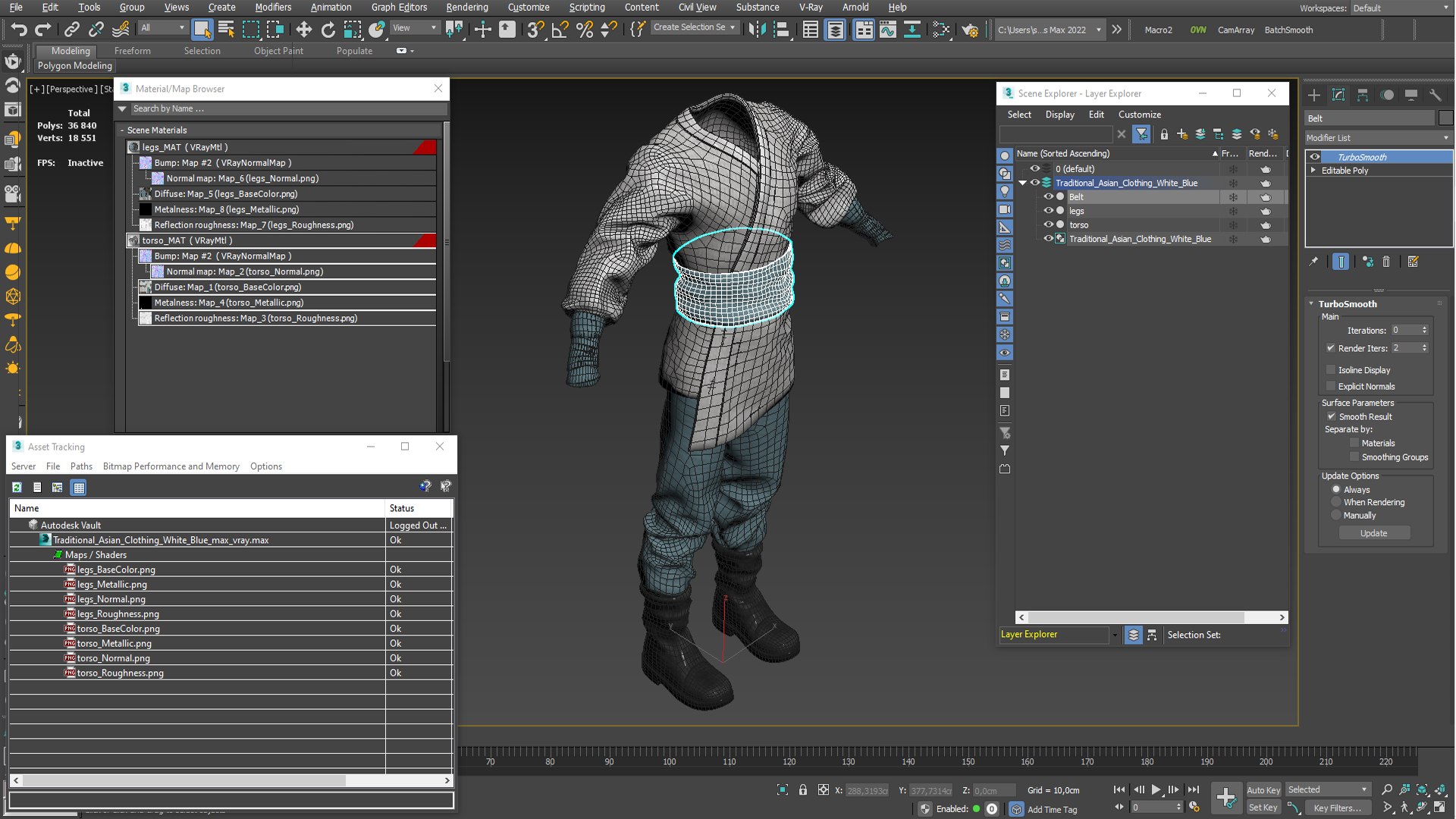Switch Asset Tracking to table view icon
The image size is (1456, 819).
(x=78, y=488)
